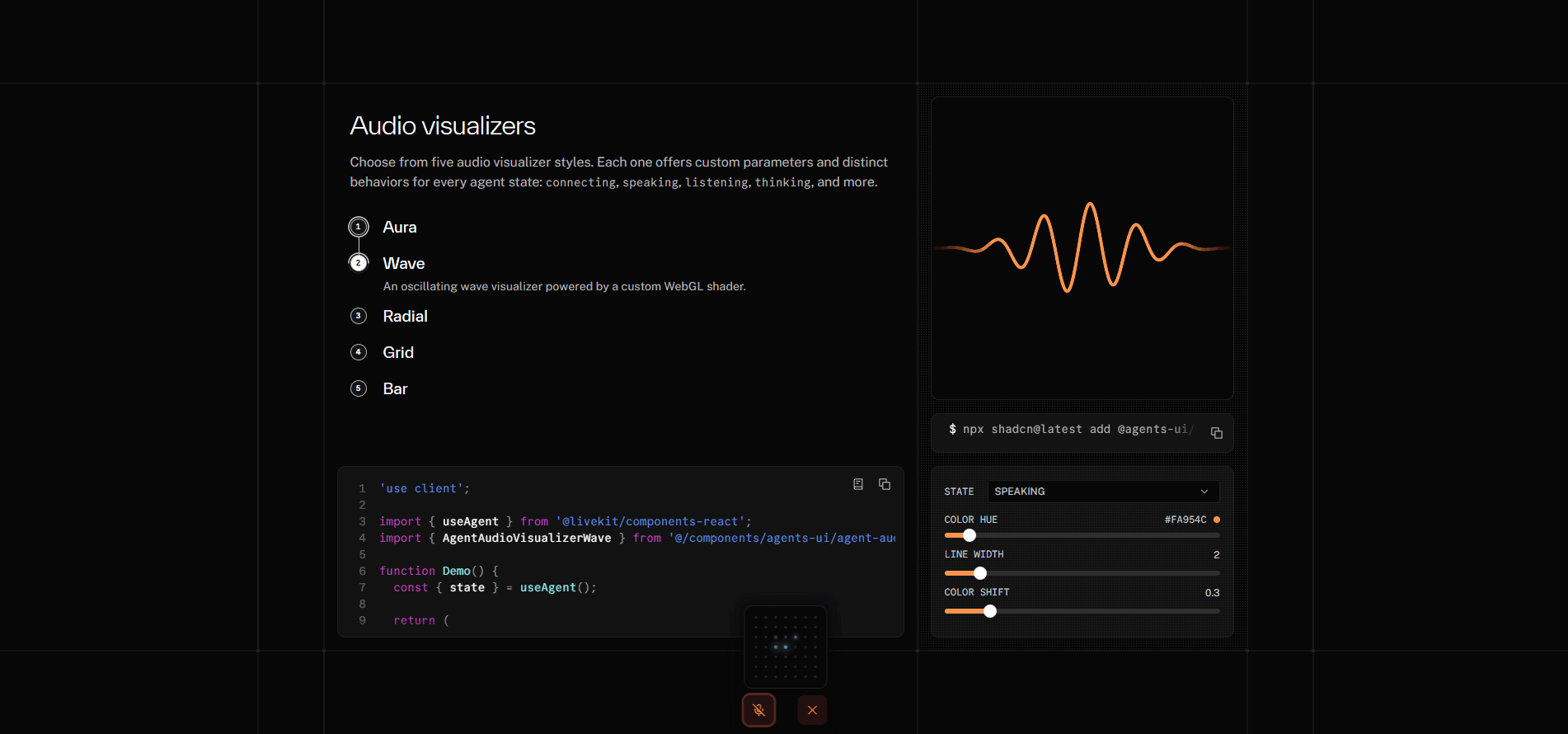Select the Bar visualizer style
This screenshot has height=734, width=1568.
click(x=395, y=388)
